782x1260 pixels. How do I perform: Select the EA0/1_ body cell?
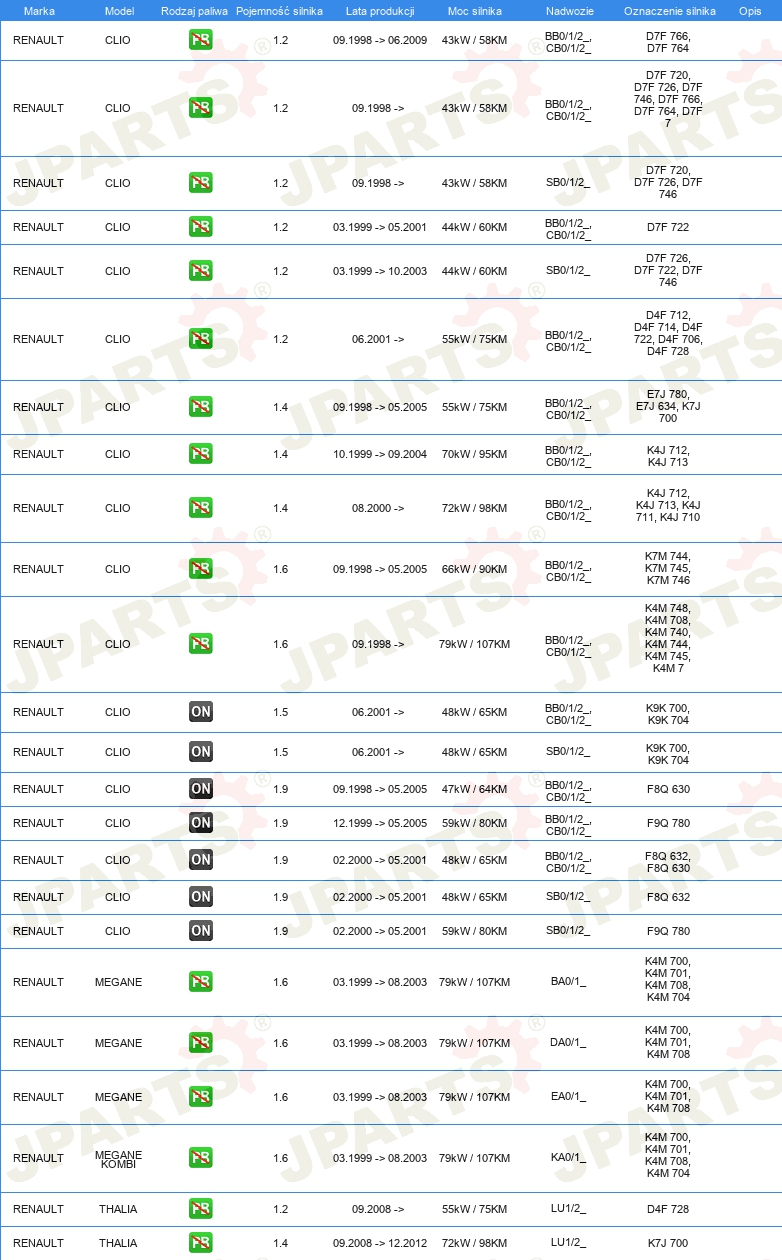pyautogui.click(x=568, y=1097)
